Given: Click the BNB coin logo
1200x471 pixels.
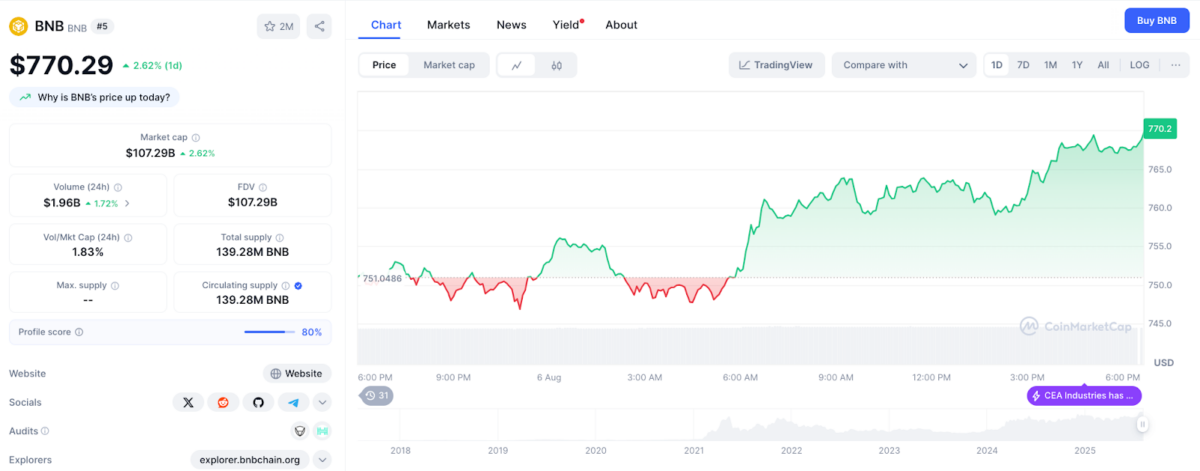Looking at the screenshot, I should click(19, 26).
